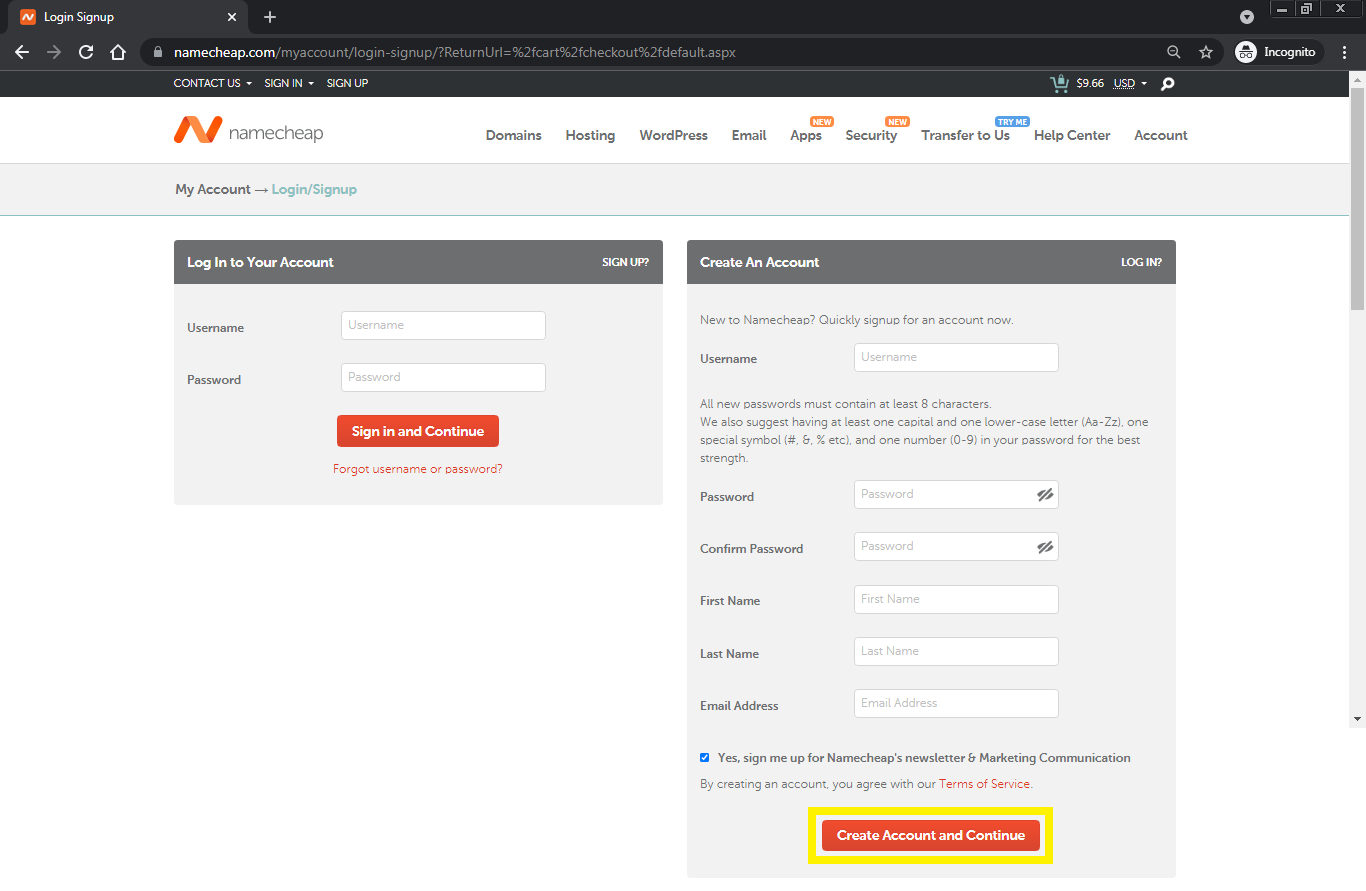Click the browser address bar URL

point(454,52)
